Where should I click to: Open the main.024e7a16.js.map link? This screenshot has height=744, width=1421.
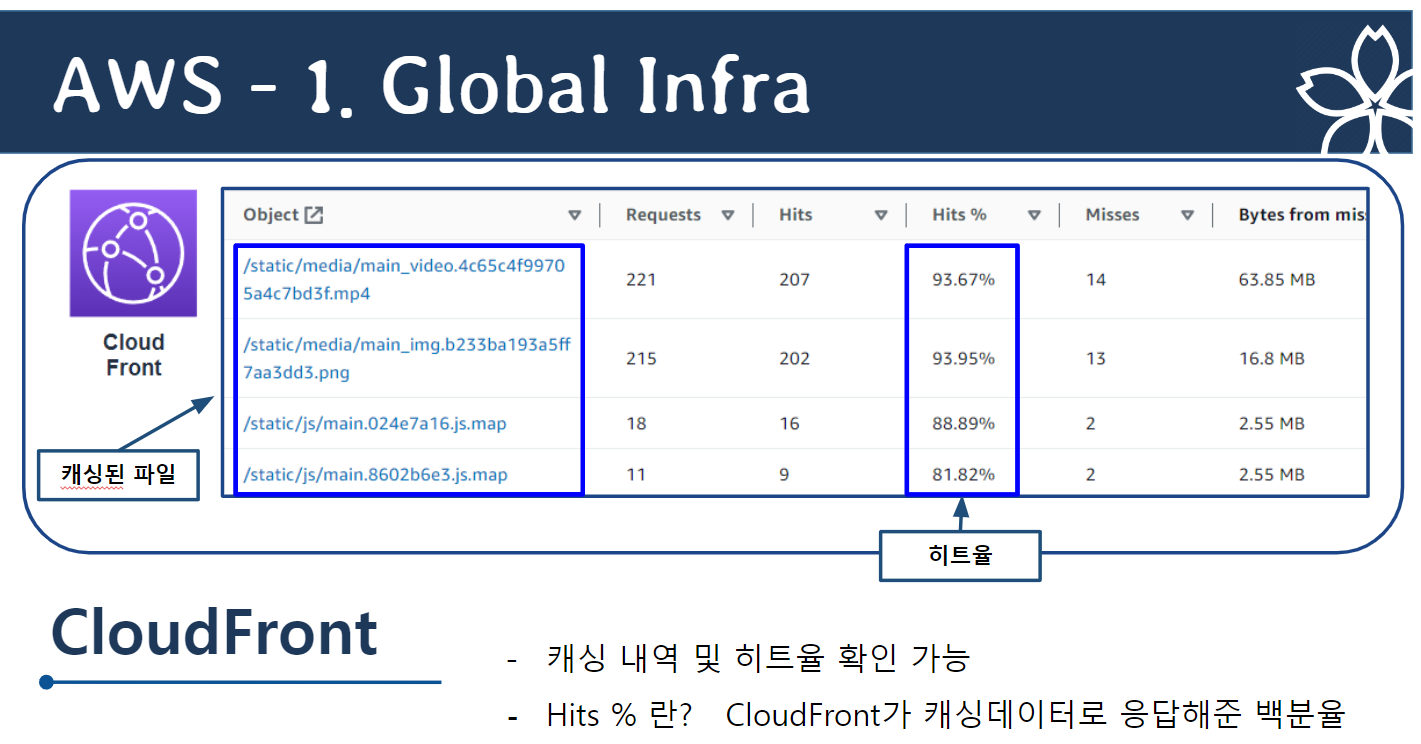375,424
